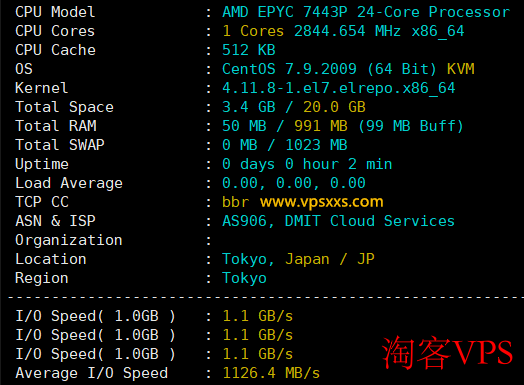Click the Total SWAP label
The width and height of the screenshot is (524, 385).
tap(60, 145)
